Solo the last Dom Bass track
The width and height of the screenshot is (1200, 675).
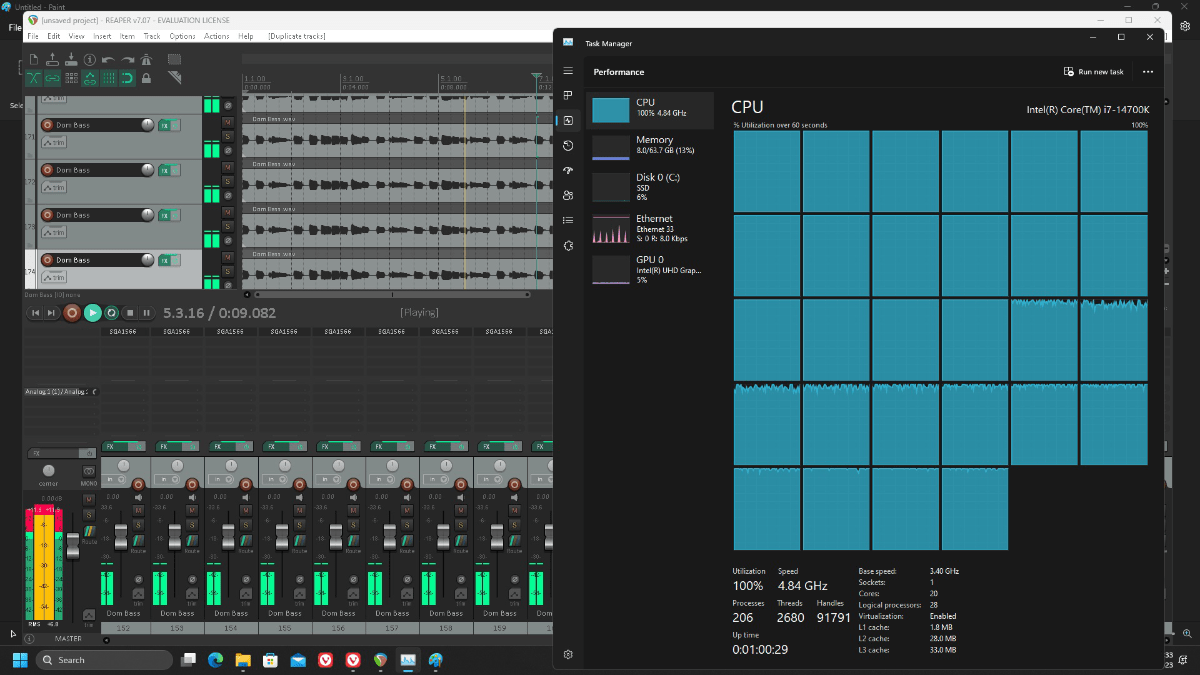tap(227, 269)
